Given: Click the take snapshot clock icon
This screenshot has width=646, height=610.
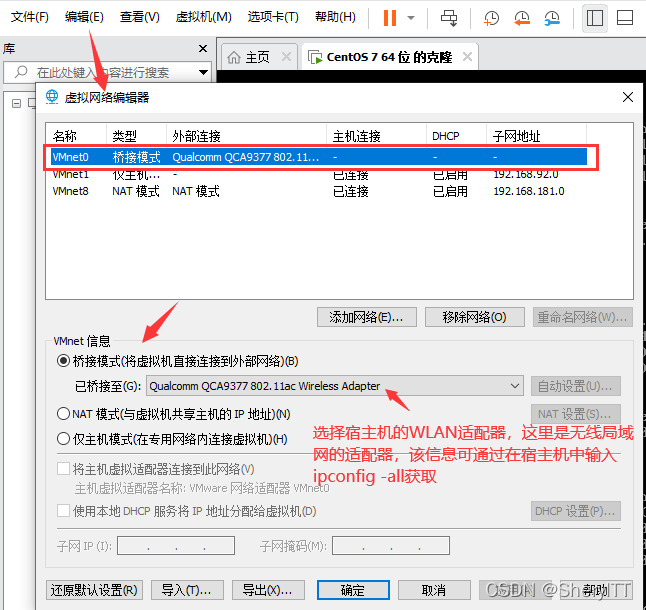Looking at the screenshot, I should 491,18.
